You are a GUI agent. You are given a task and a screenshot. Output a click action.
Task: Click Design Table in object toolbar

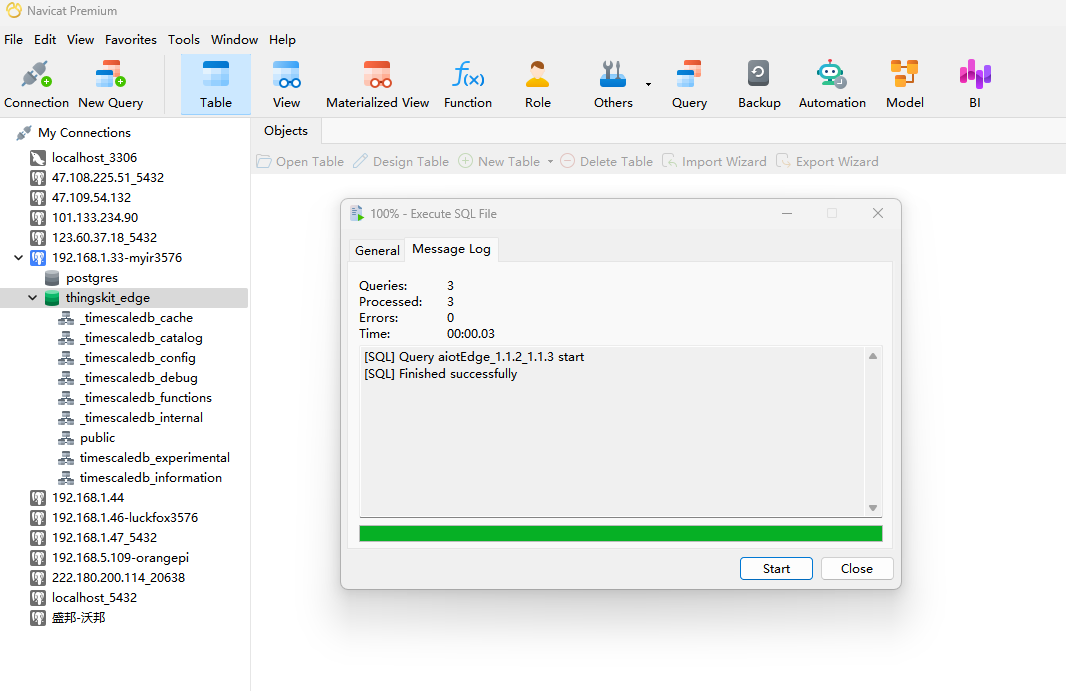click(x=401, y=161)
